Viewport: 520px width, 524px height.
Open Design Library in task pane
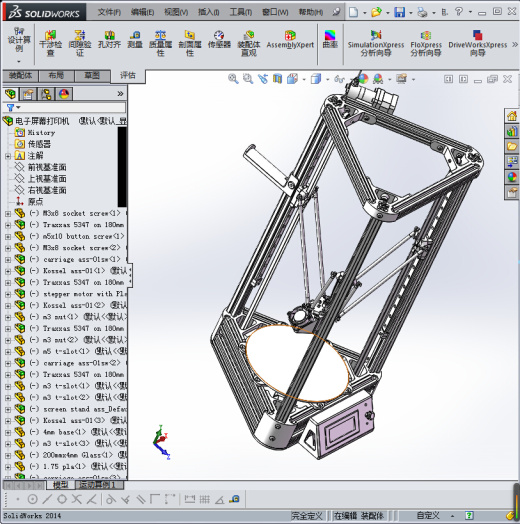click(512, 131)
